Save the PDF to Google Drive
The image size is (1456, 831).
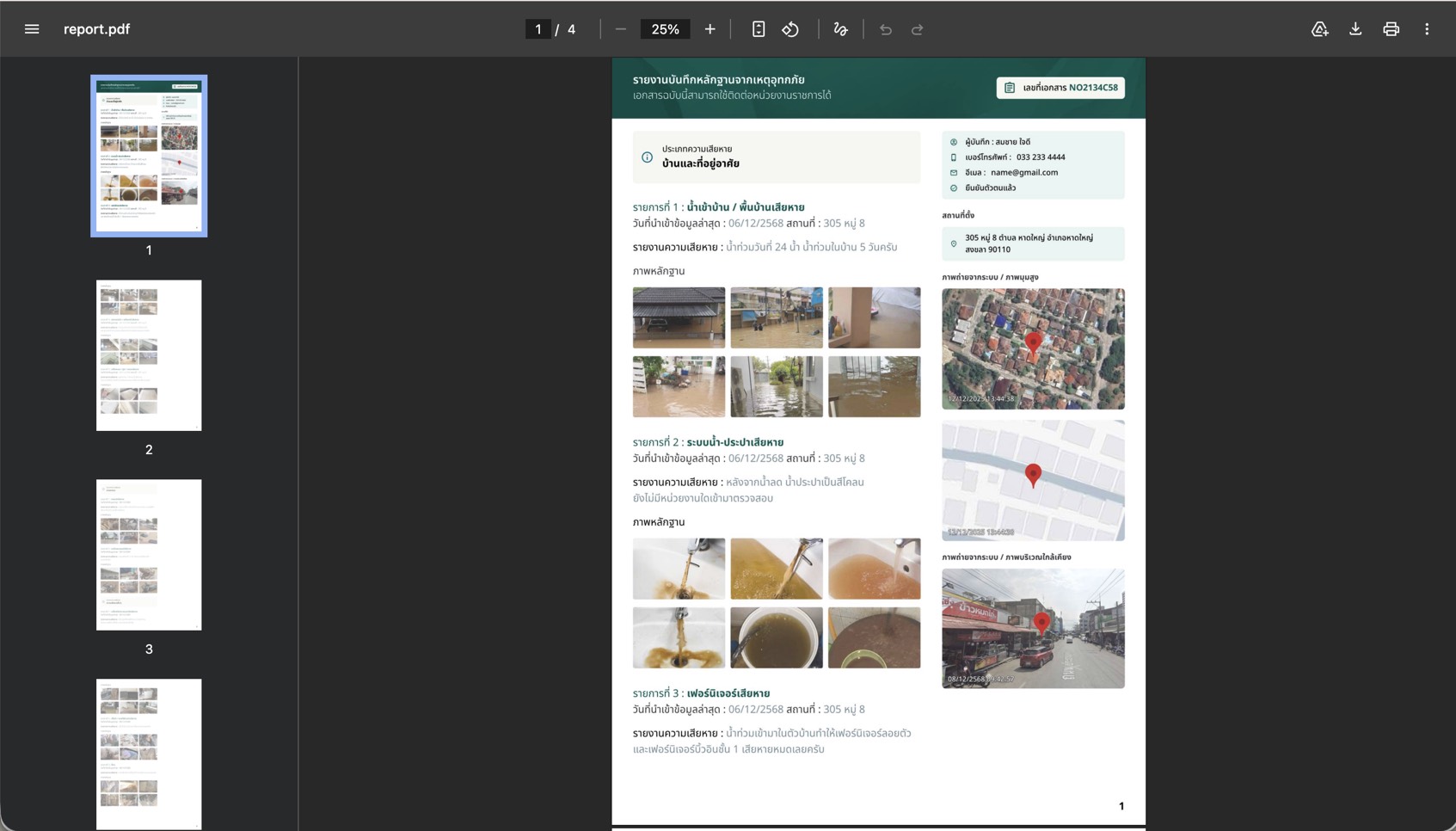(1319, 29)
